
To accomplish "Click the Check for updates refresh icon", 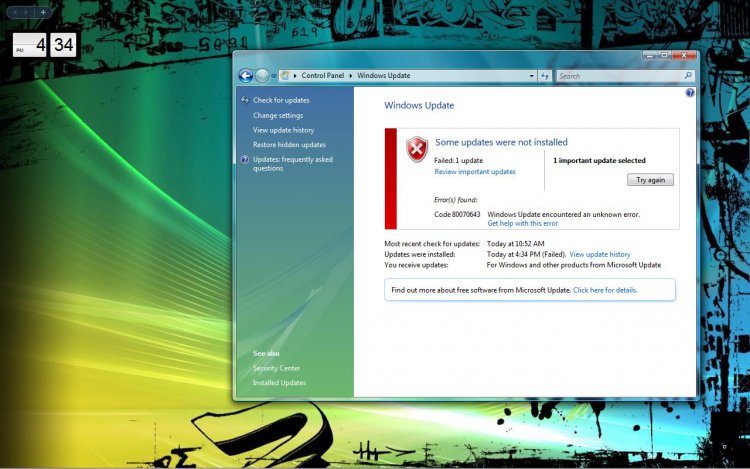I will [x=245, y=99].
